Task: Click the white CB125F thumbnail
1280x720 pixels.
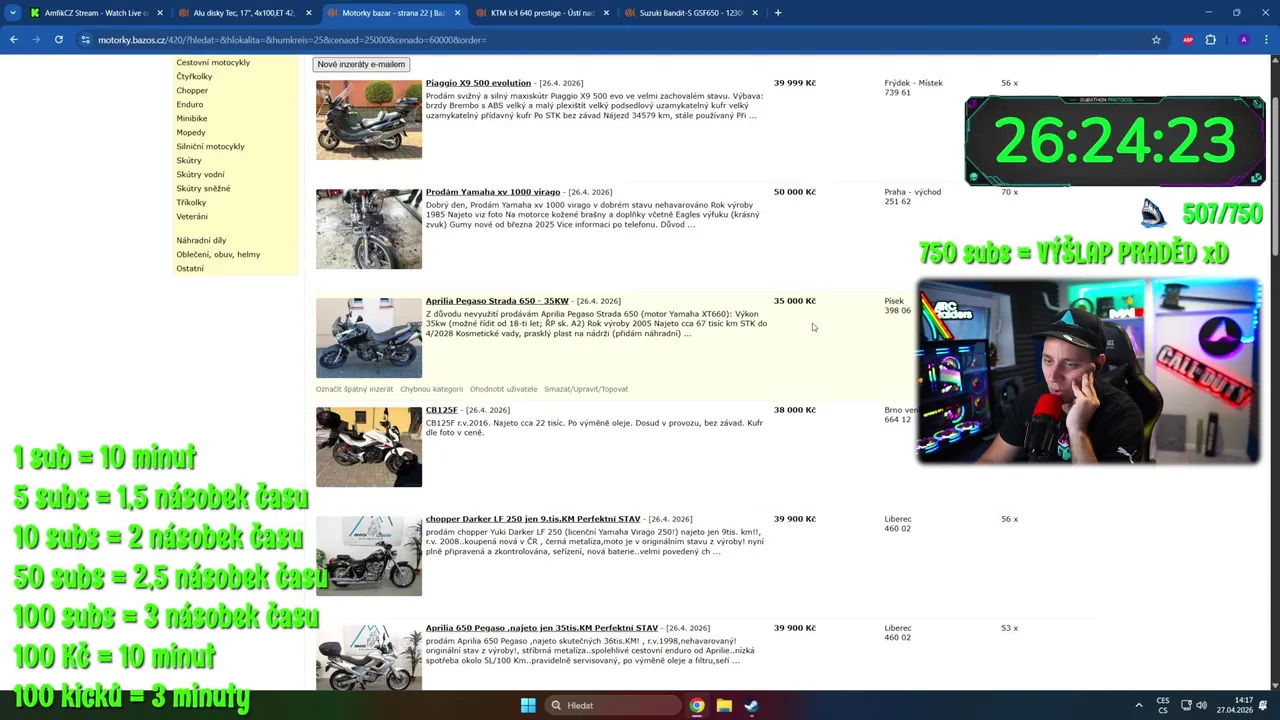Action: 369,446
